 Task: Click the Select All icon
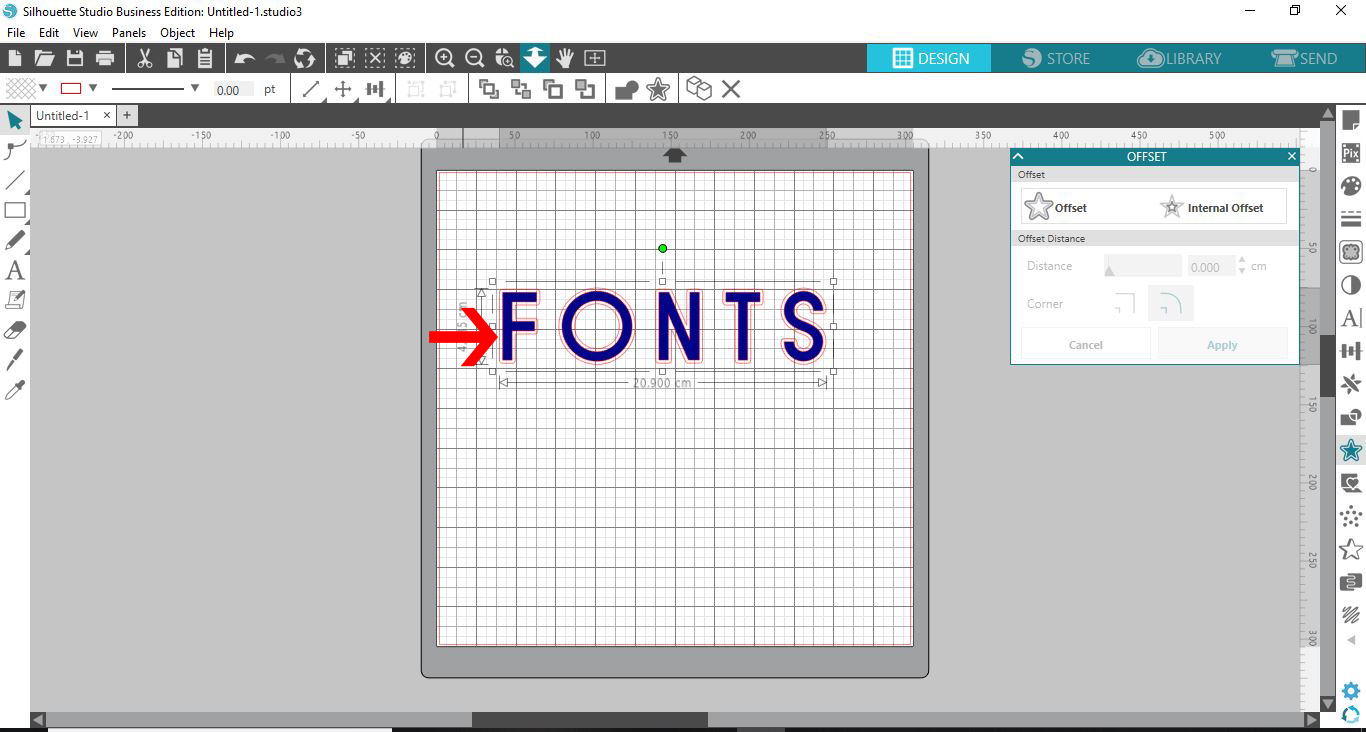(344, 58)
